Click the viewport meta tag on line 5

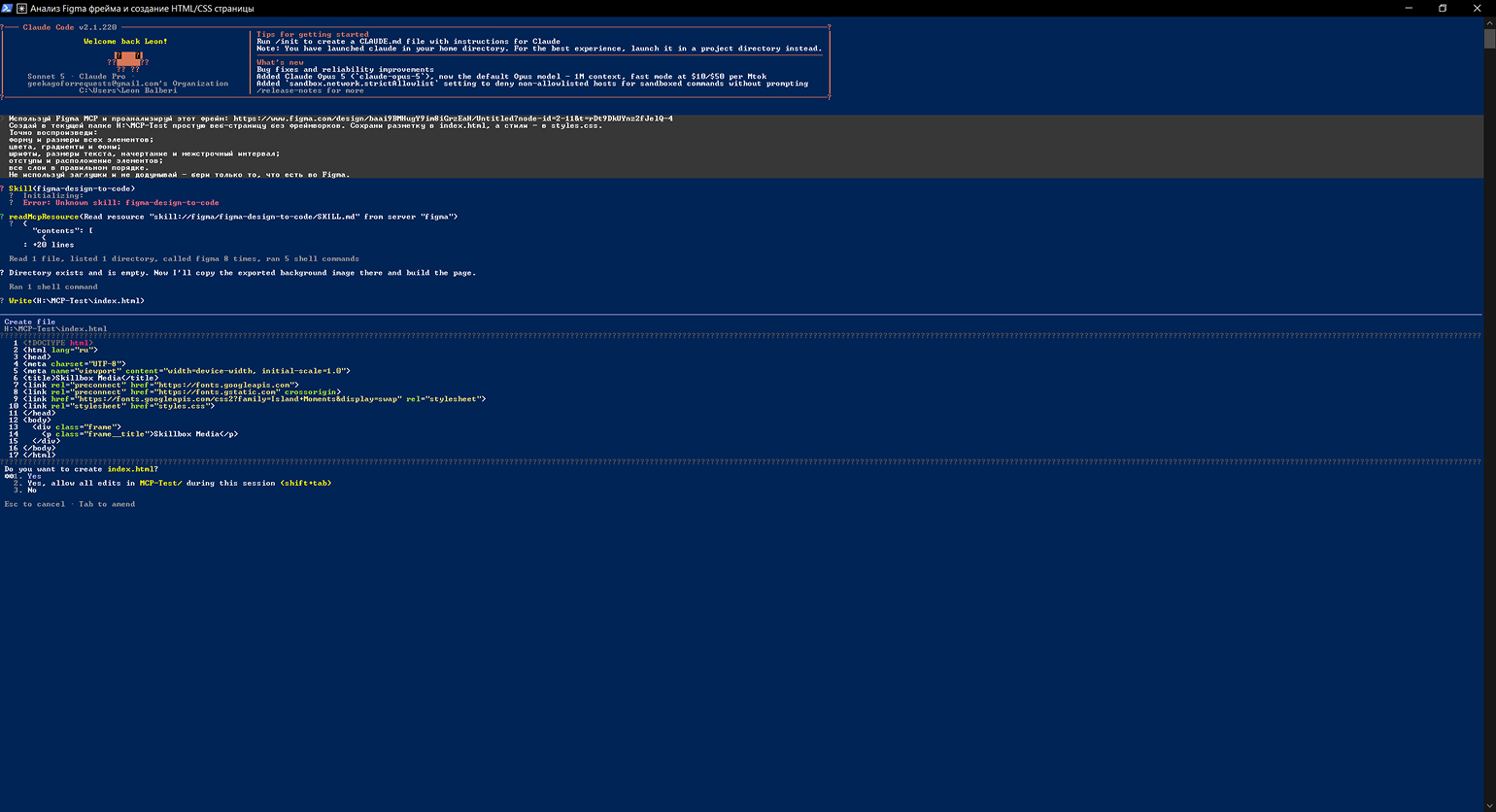click(187, 371)
